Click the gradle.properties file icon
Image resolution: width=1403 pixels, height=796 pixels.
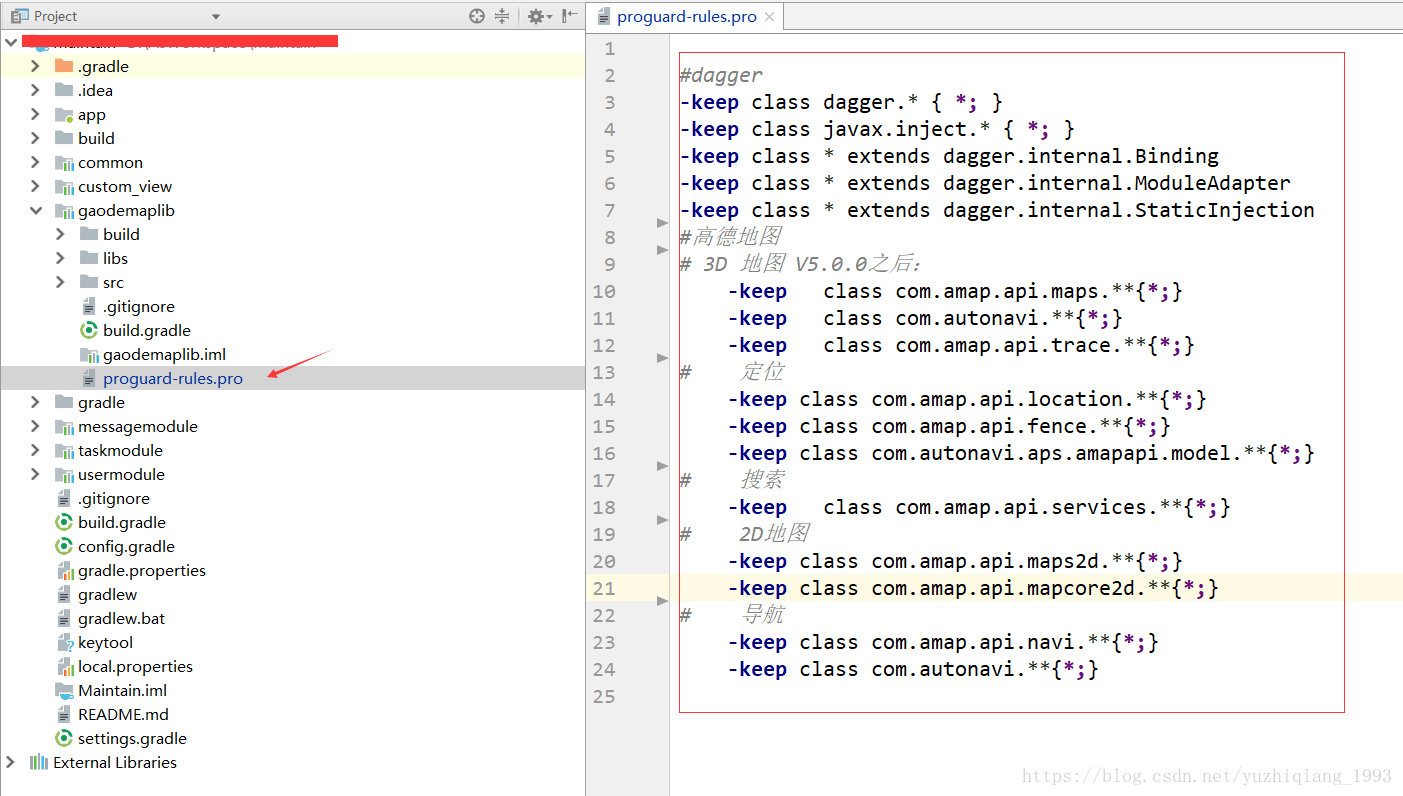[64, 570]
